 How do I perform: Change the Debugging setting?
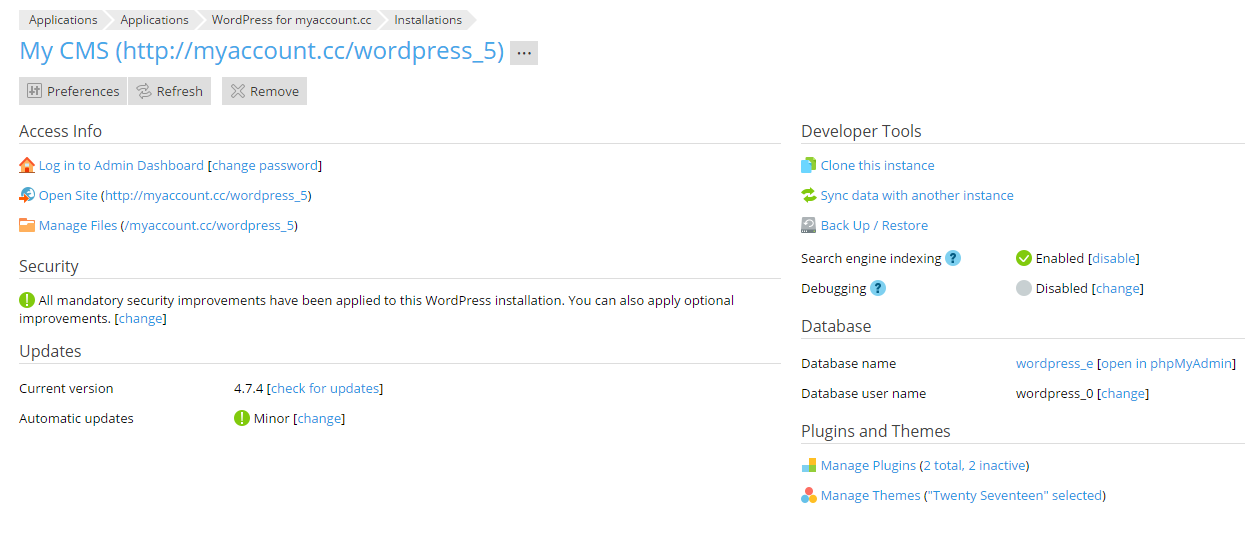tap(1118, 288)
